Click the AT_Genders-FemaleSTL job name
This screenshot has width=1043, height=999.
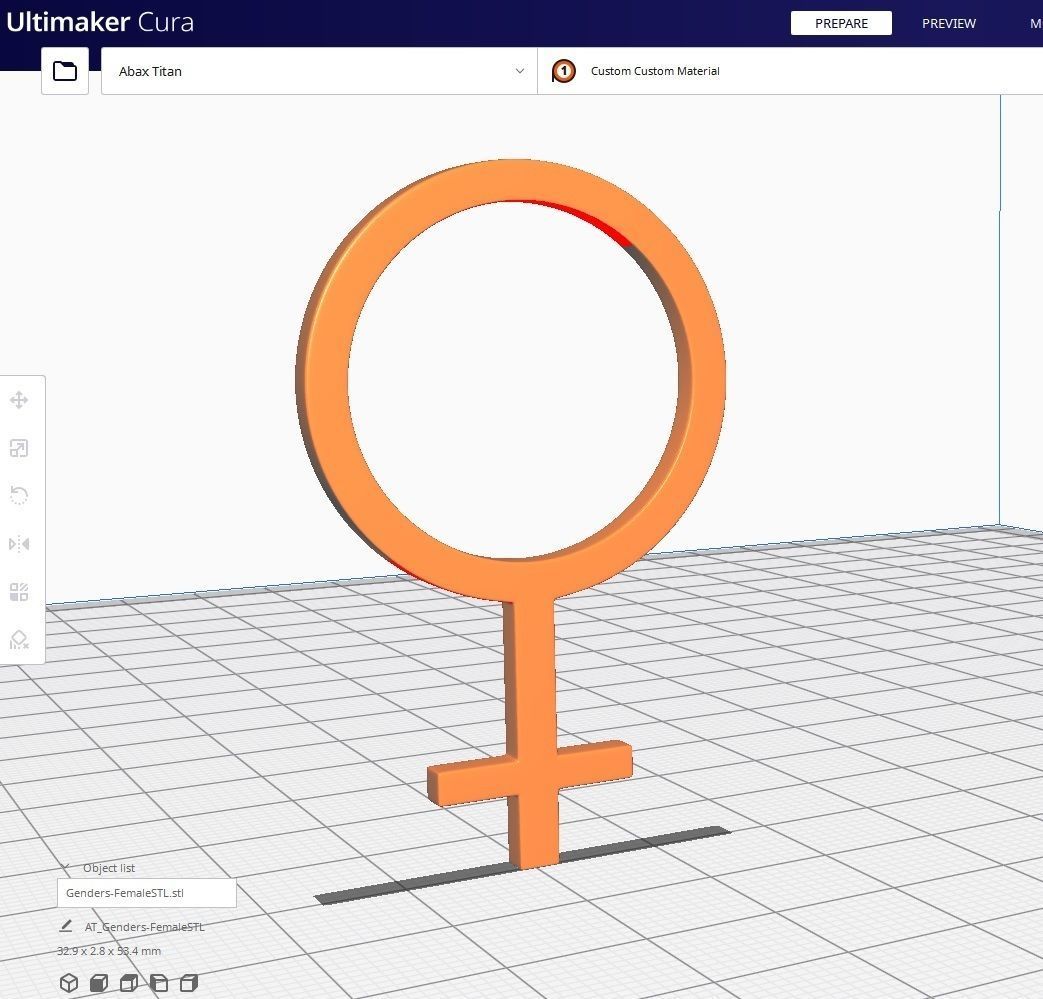click(144, 927)
